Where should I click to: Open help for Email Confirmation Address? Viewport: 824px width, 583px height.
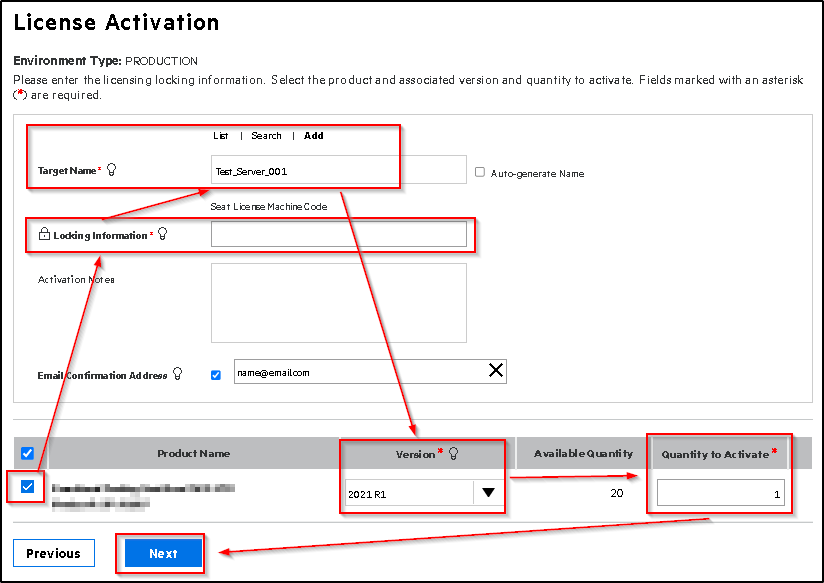(179, 374)
